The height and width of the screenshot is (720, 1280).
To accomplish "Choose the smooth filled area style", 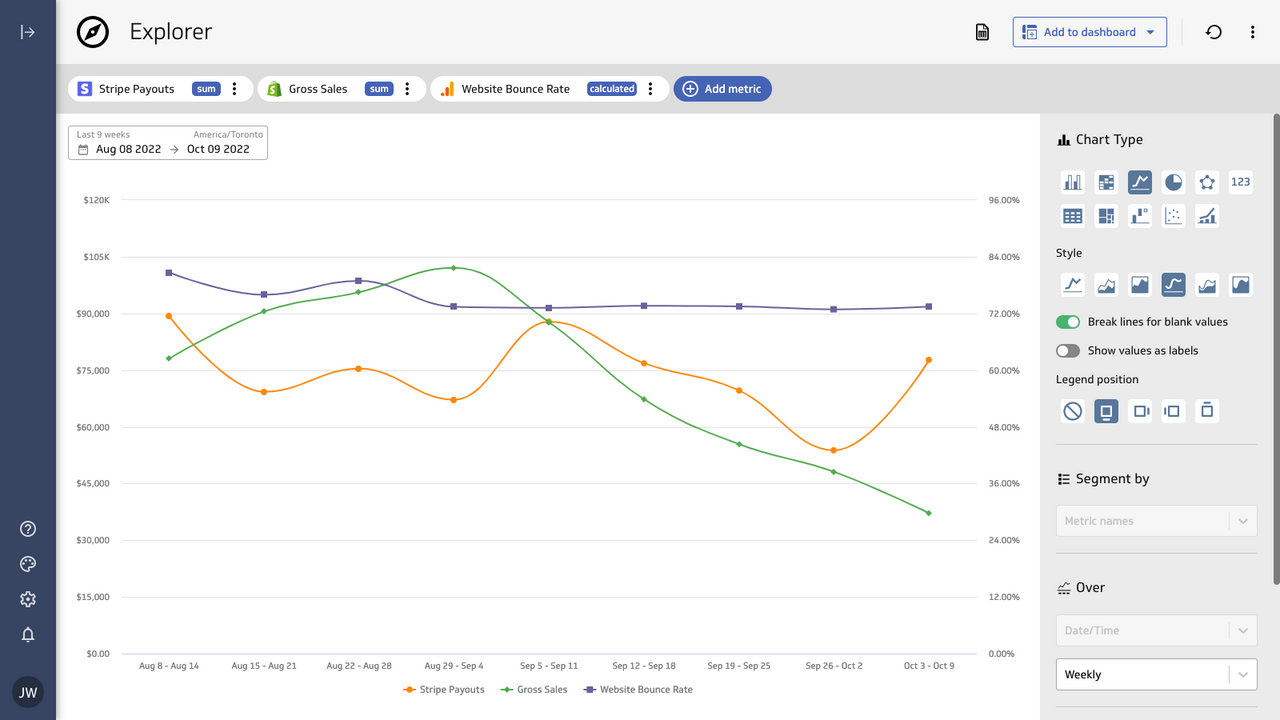I will (x=1241, y=285).
